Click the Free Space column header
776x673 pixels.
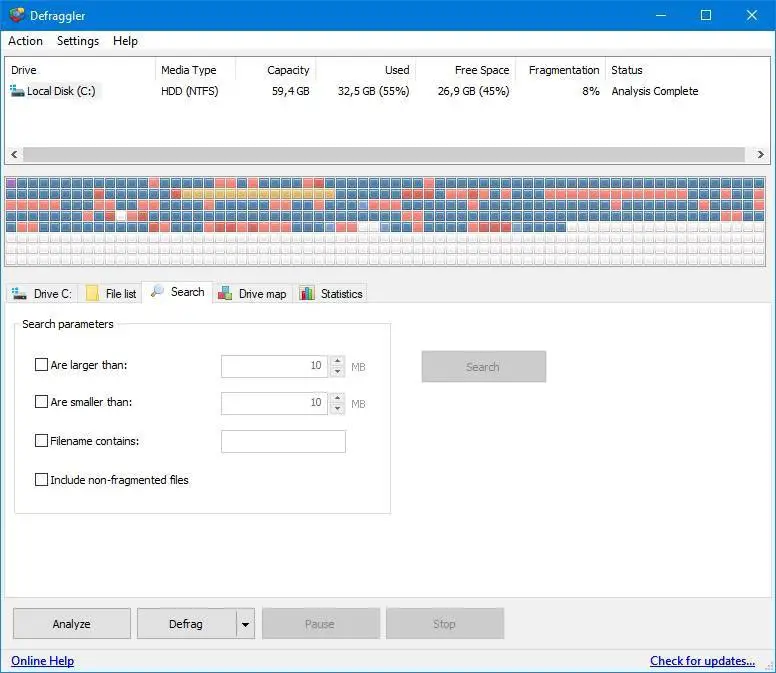pyautogui.click(x=466, y=70)
